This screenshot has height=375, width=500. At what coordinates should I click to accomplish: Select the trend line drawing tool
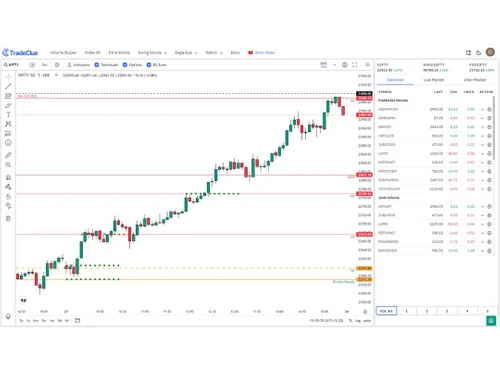coord(8,86)
